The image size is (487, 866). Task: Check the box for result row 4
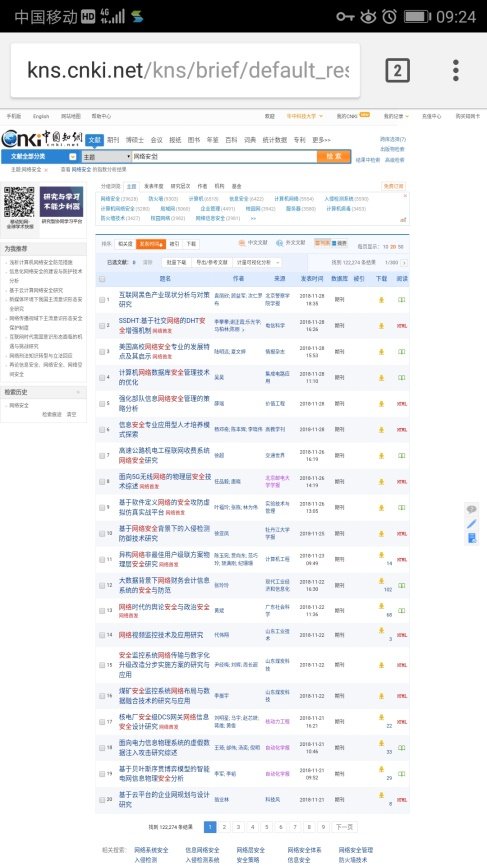click(x=102, y=378)
